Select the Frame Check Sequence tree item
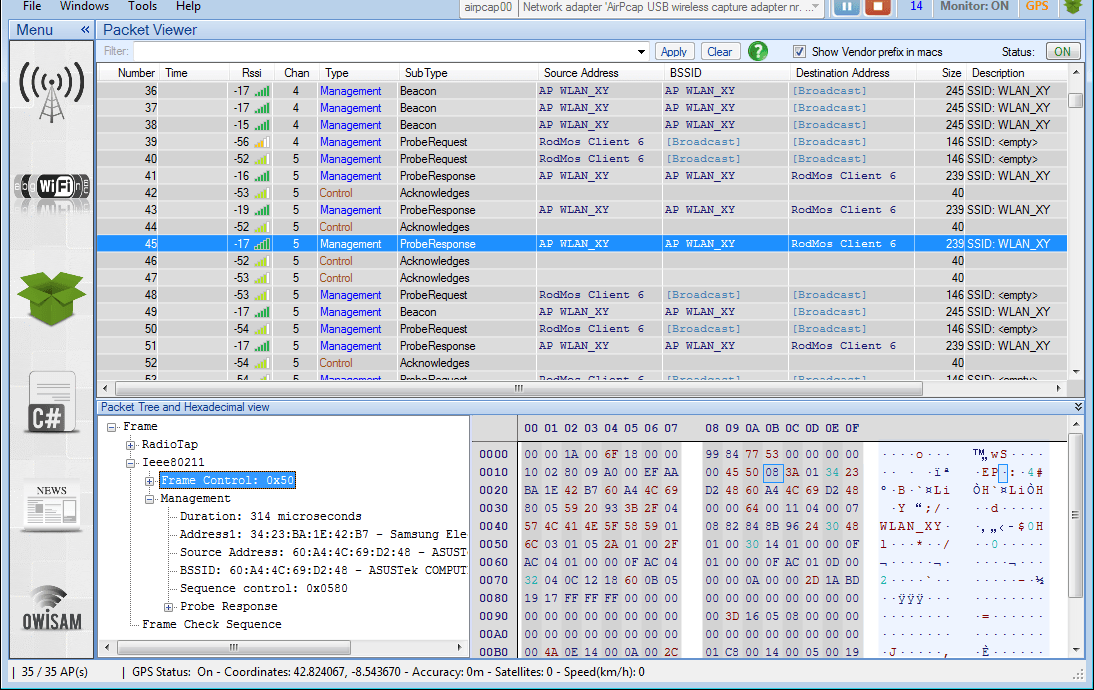 212,624
